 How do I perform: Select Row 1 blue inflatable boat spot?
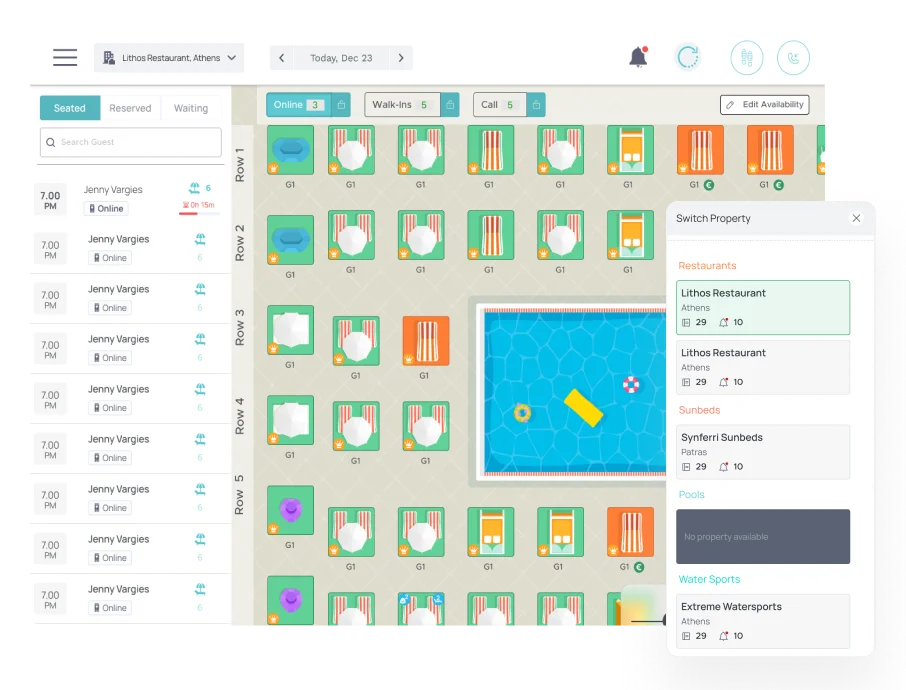pos(290,150)
